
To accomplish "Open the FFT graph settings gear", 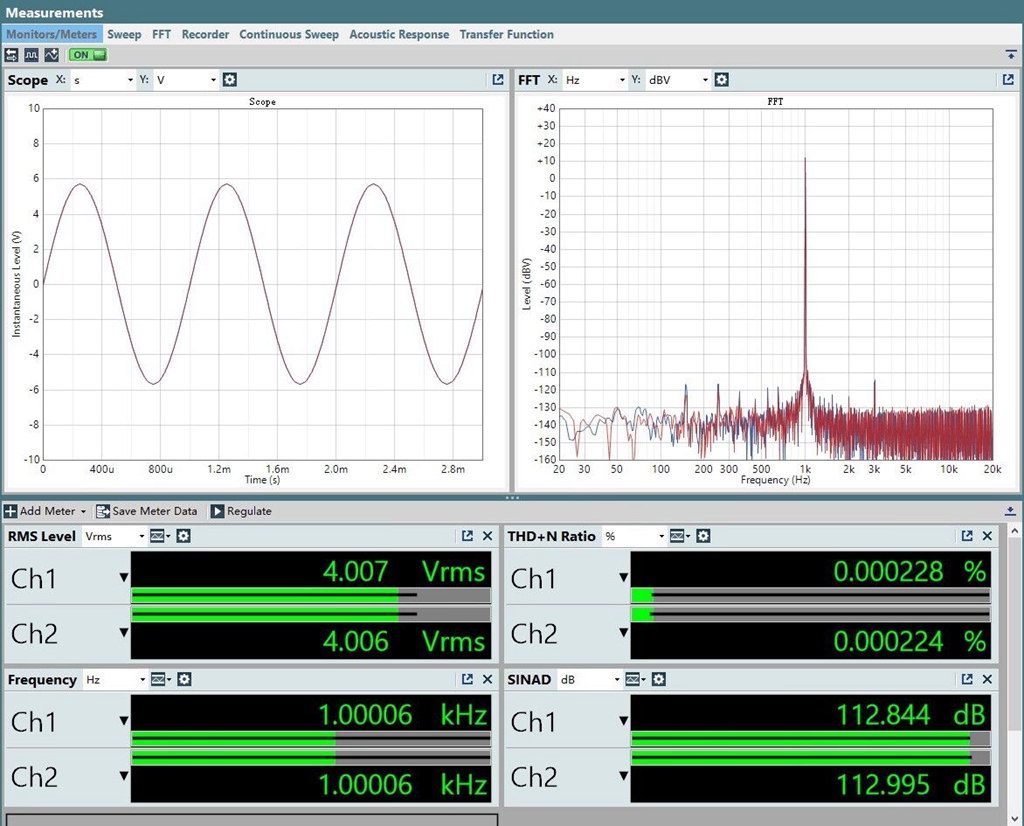I will click(x=722, y=80).
